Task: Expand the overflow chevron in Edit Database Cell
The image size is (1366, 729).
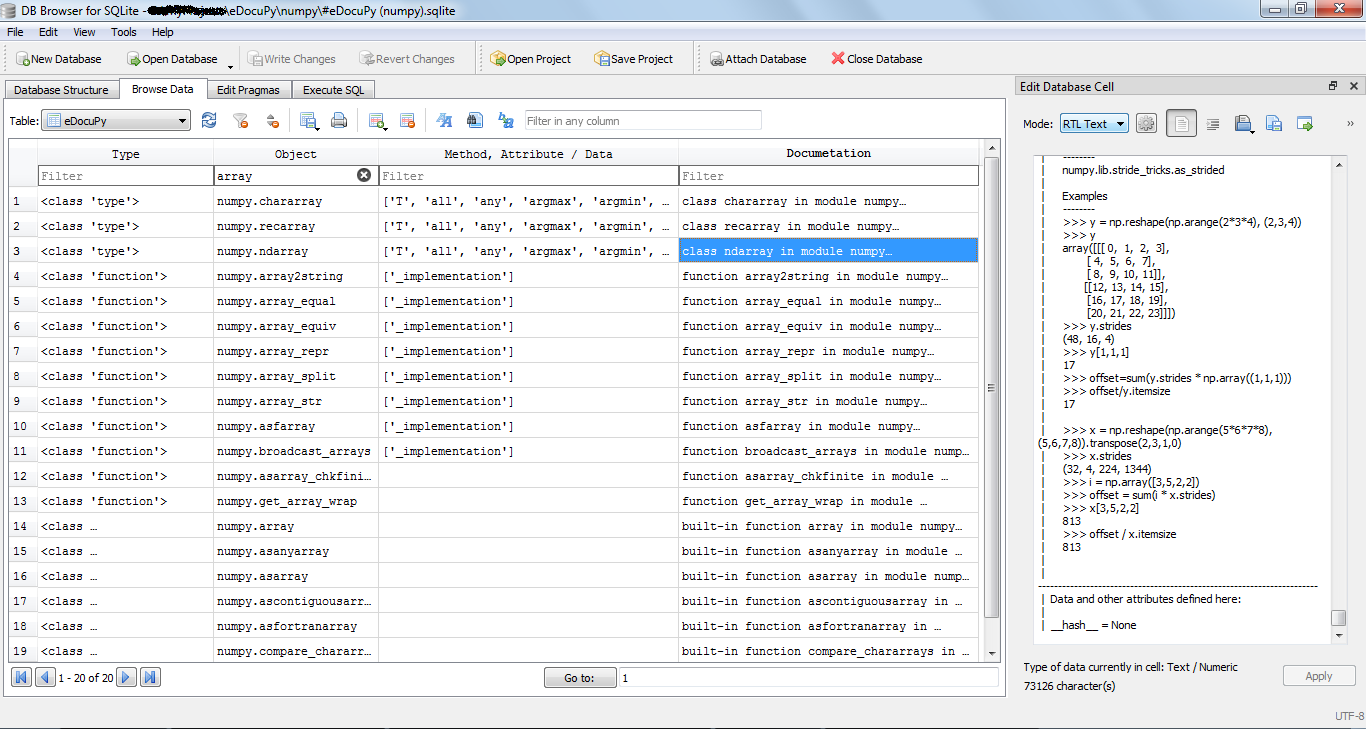Action: [x=1349, y=122]
